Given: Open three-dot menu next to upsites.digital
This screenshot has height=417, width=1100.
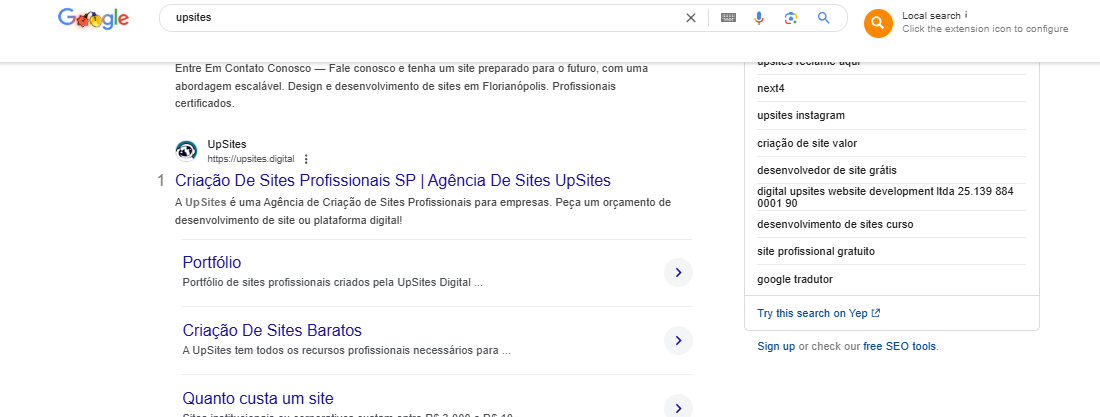Looking at the screenshot, I should pos(306,159).
